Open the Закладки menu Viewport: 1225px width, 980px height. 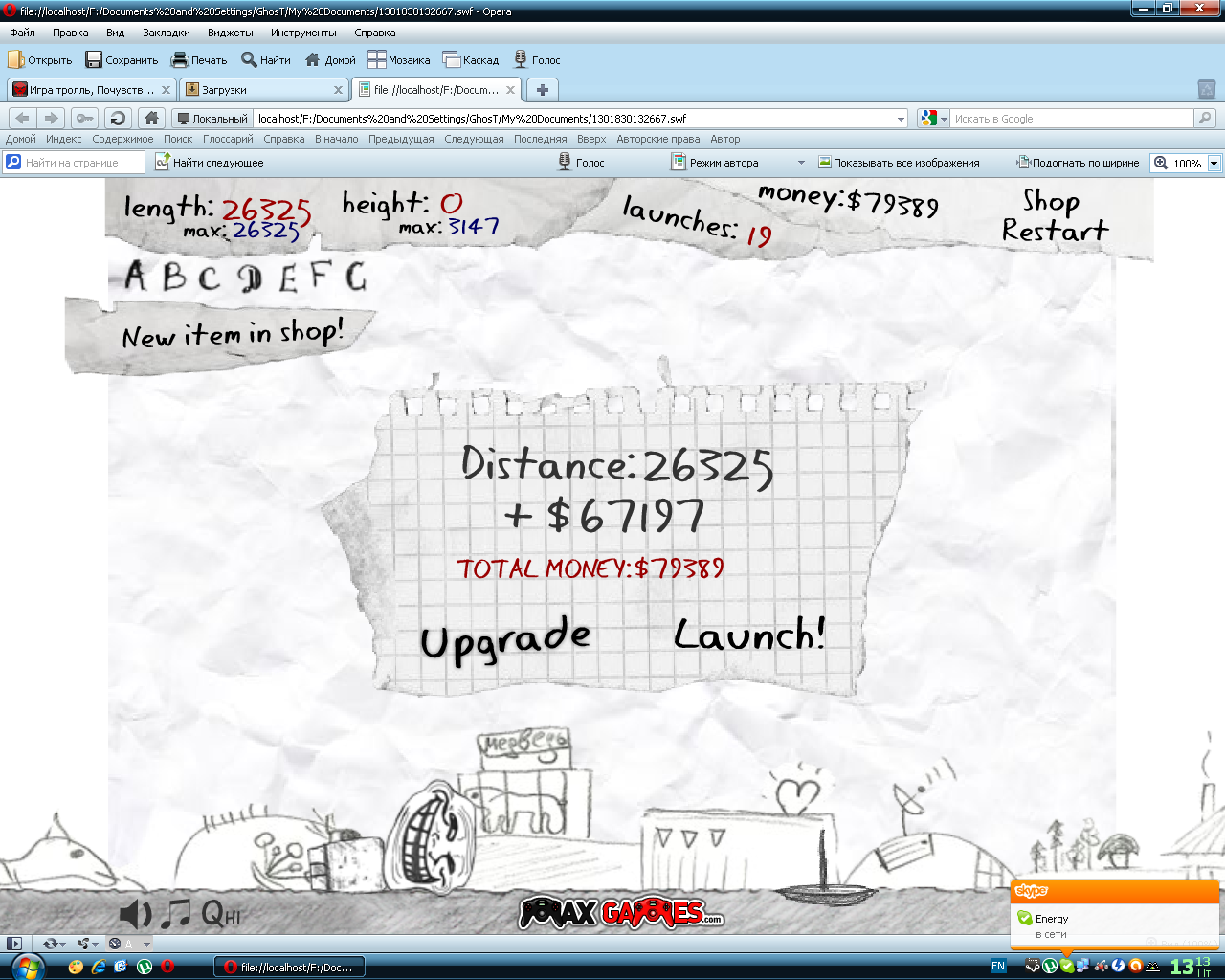pos(166,33)
